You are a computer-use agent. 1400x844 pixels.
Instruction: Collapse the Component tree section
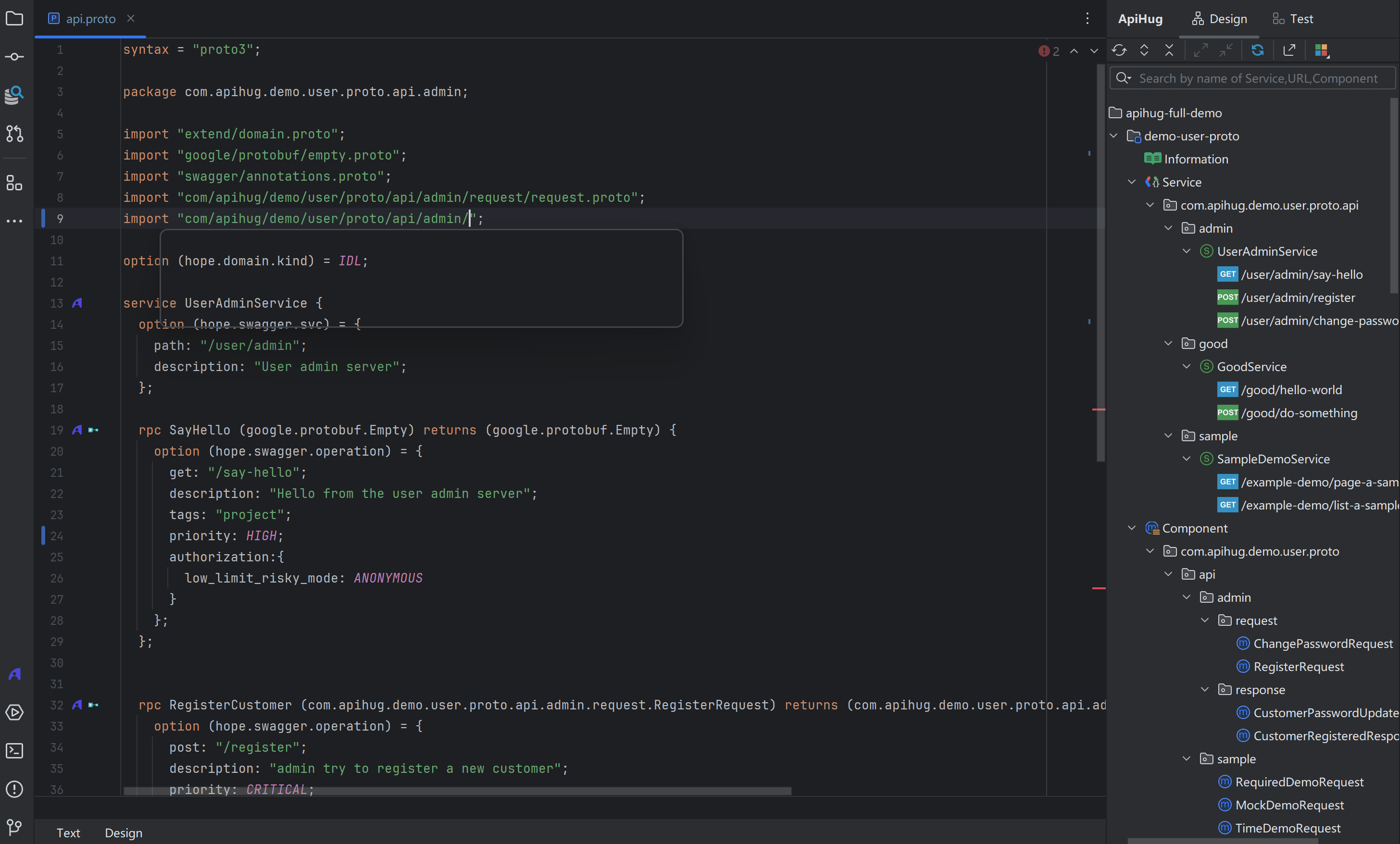click(x=1131, y=528)
